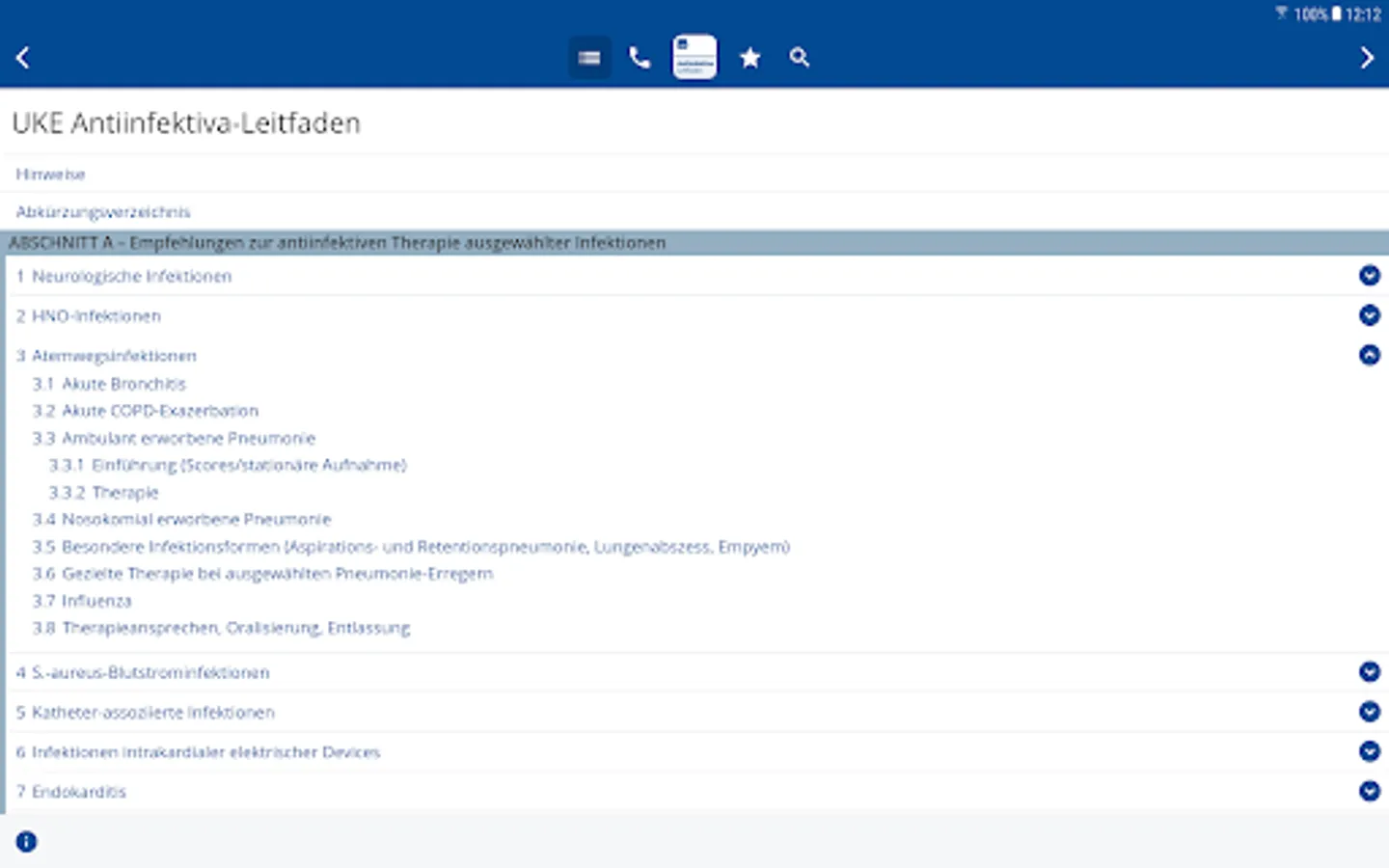Open chapter 2 HNO-Infektionen
Viewport: 1389px width, 868px height.
point(88,316)
